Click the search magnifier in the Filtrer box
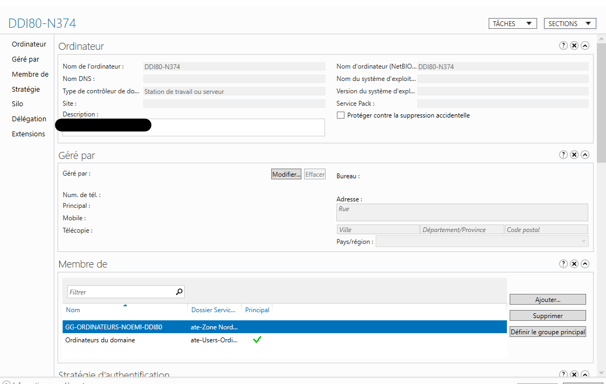The width and height of the screenshot is (606, 384). tap(179, 292)
